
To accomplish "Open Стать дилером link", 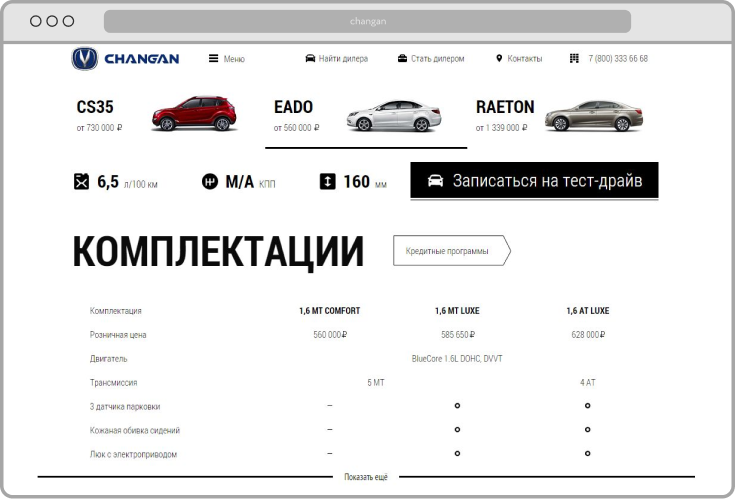I will [438, 59].
